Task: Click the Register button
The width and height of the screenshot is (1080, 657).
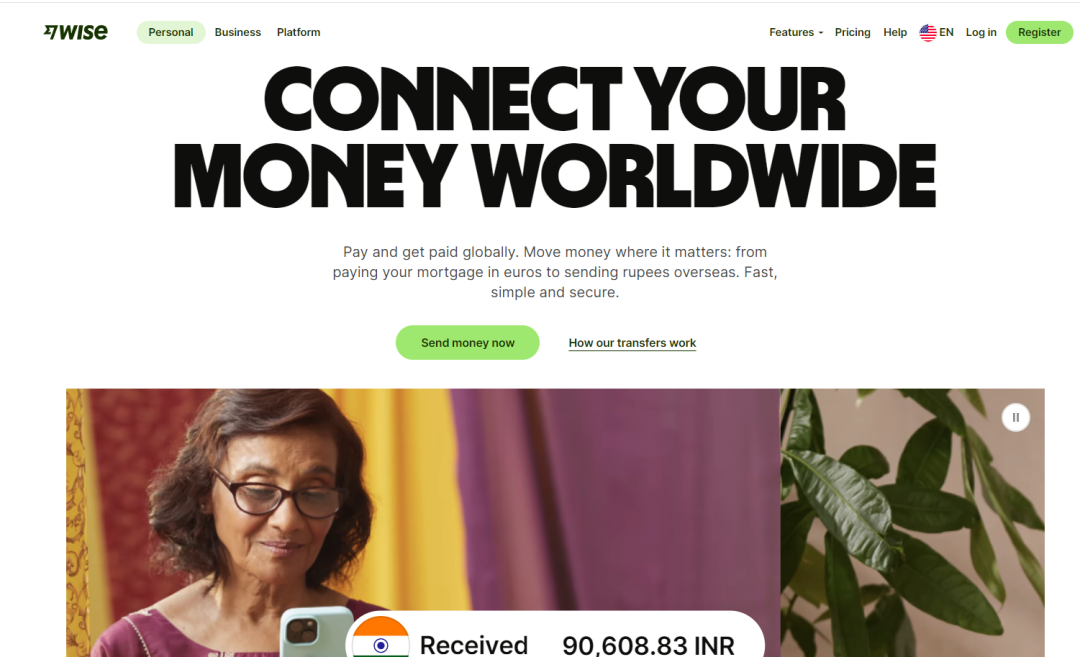Action: pyautogui.click(x=1039, y=32)
